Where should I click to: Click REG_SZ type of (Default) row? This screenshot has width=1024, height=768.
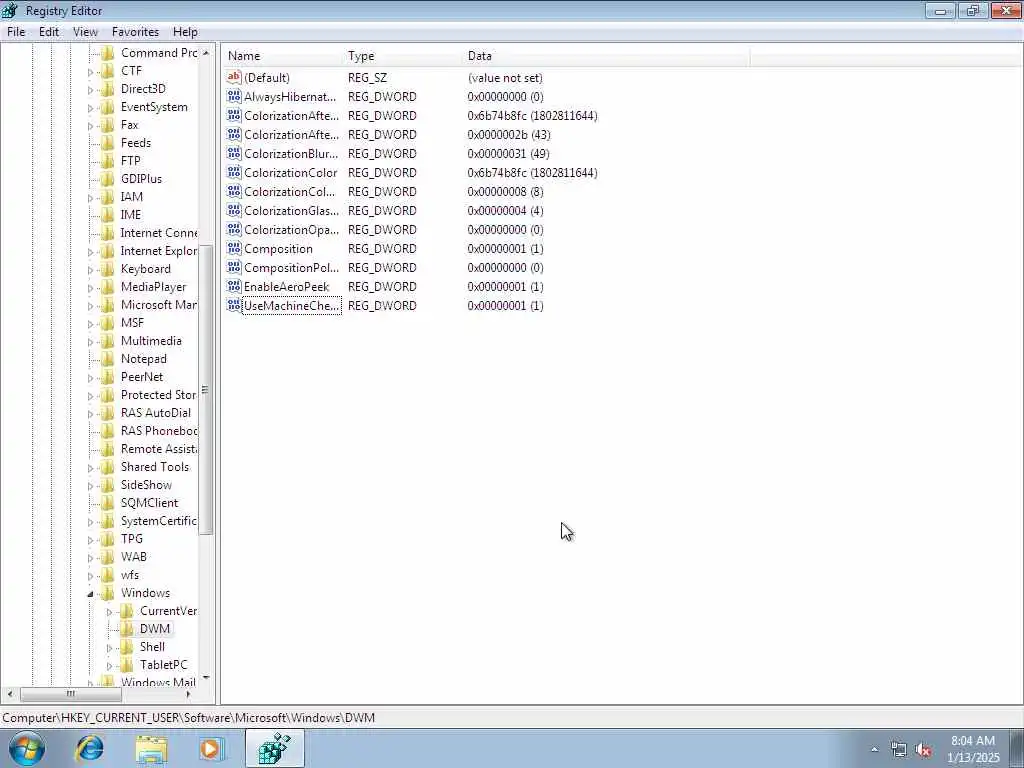pyautogui.click(x=367, y=78)
